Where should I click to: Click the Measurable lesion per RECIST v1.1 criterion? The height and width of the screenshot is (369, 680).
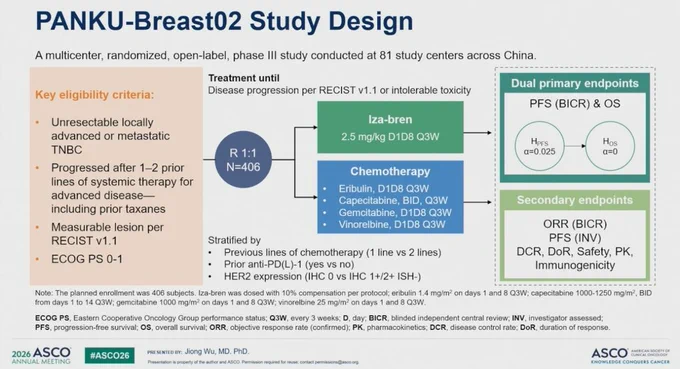pos(107,234)
